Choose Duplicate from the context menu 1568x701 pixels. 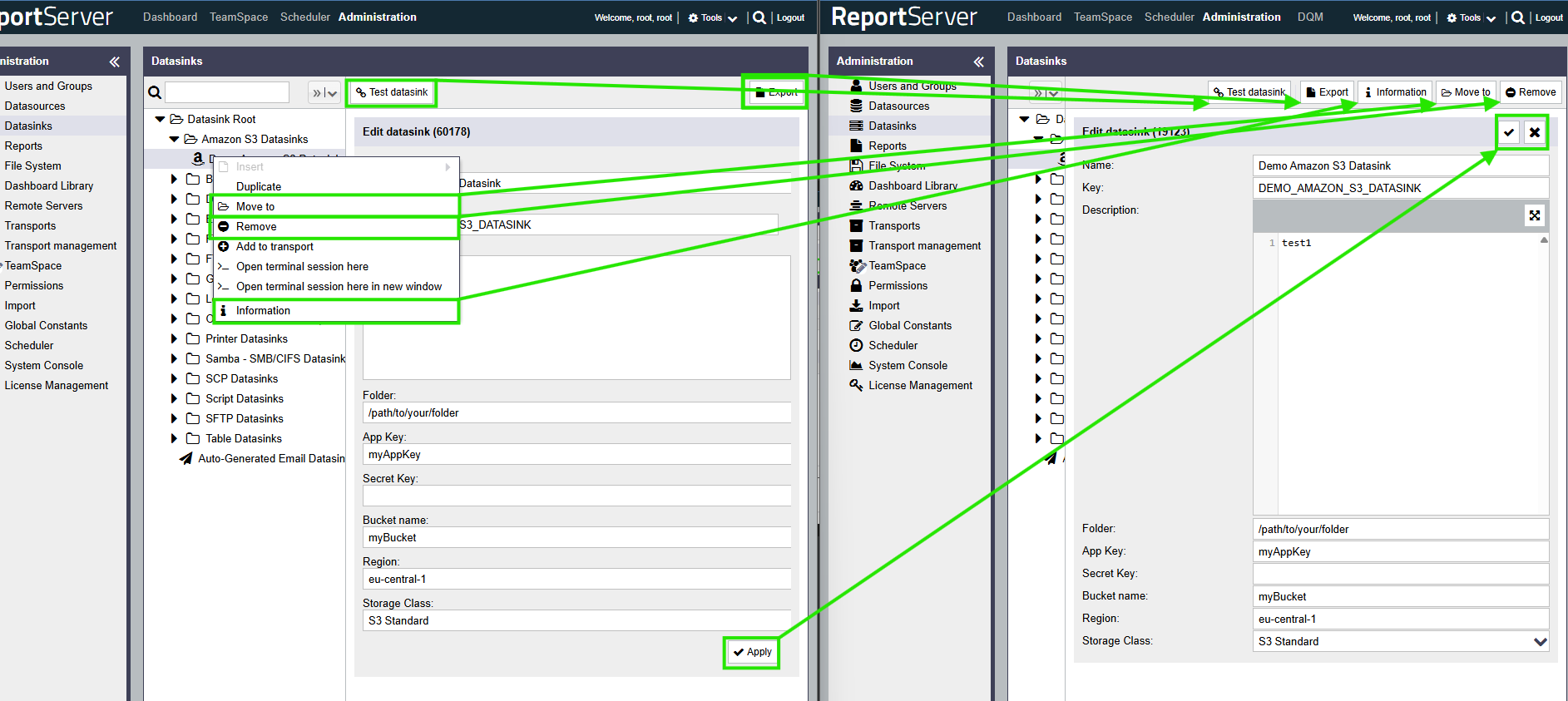pyautogui.click(x=259, y=187)
